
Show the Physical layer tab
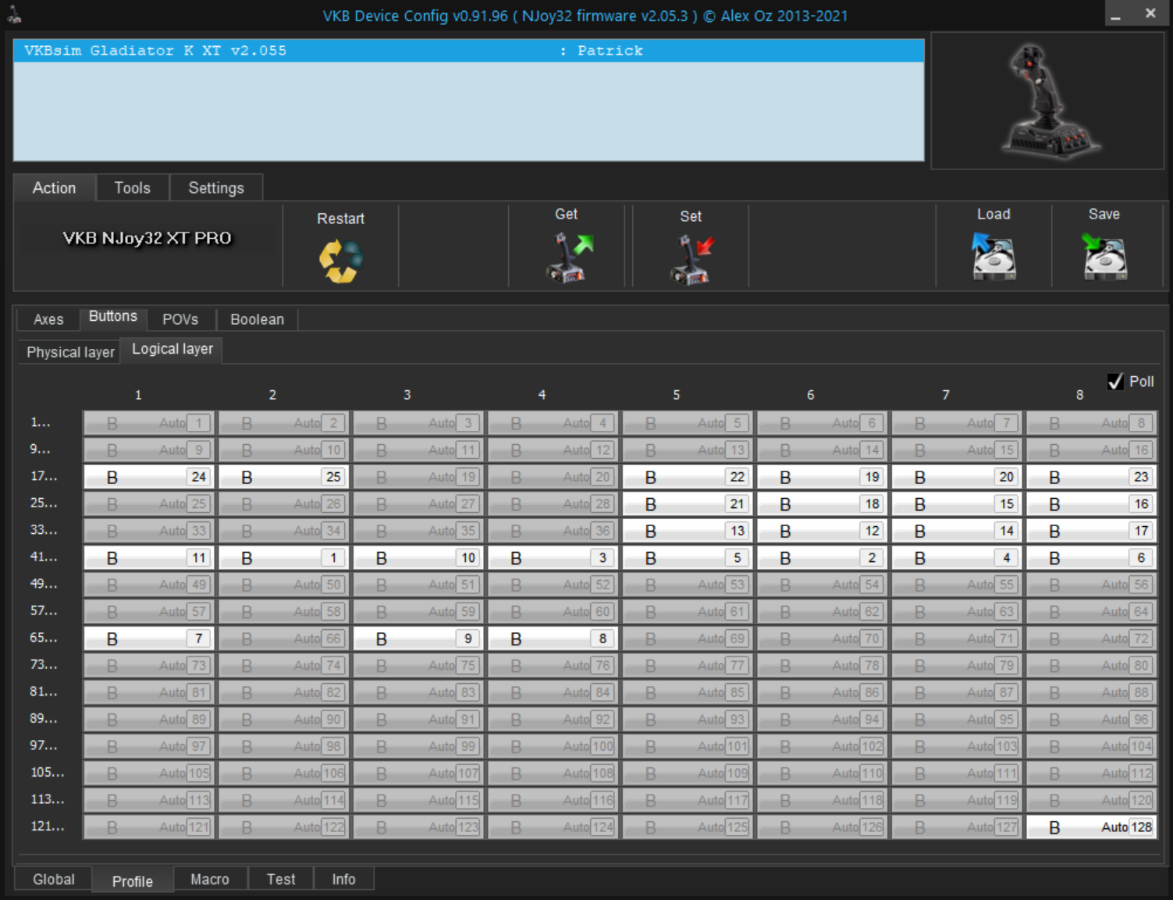tap(70, 352)
